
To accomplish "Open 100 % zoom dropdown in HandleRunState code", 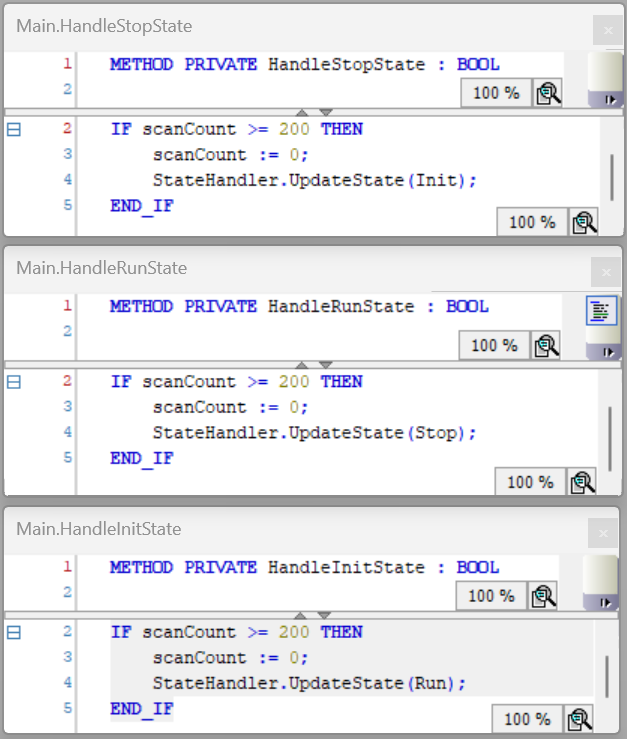I will click(x=530, y=482).
